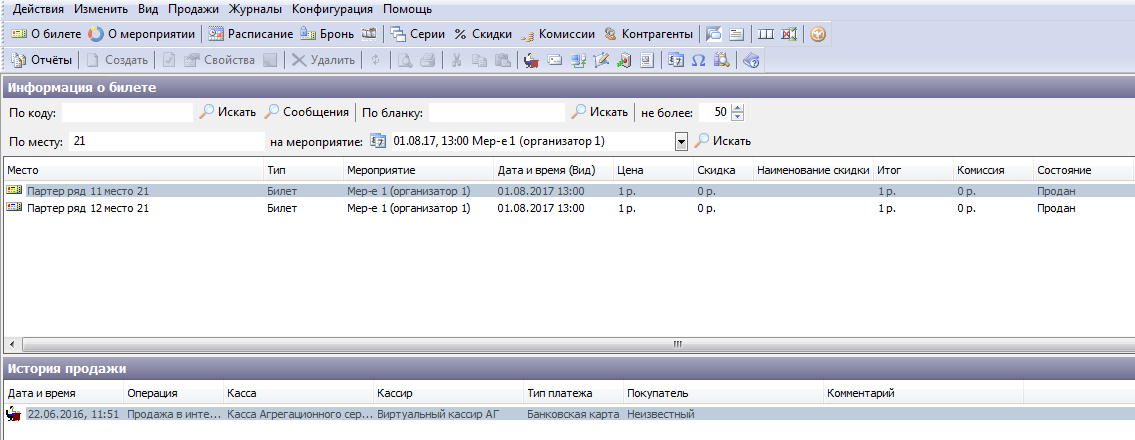The image size is (1135, 440).
Task: Open the Серии toolbar item
Action: [x=418, y=33]
